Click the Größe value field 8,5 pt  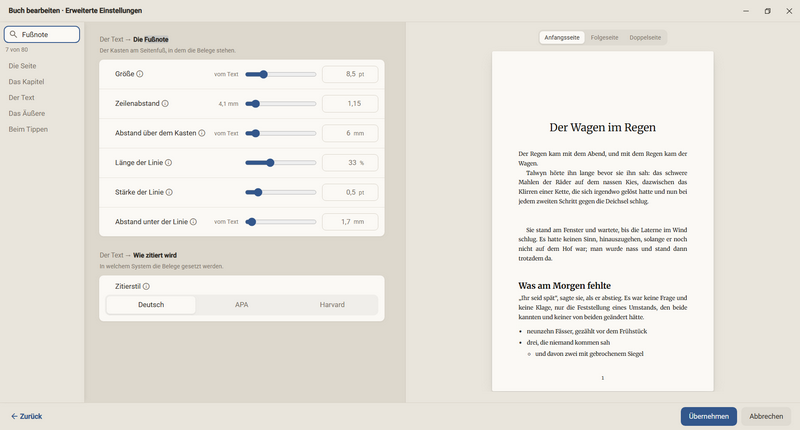pyautogui.click(x=350, y=74)
